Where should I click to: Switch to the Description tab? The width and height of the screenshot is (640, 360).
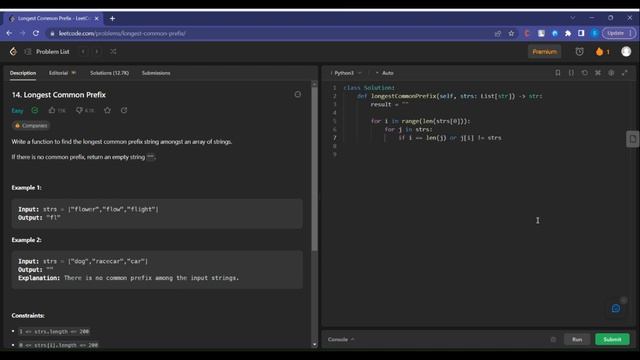tap(23, 73)
